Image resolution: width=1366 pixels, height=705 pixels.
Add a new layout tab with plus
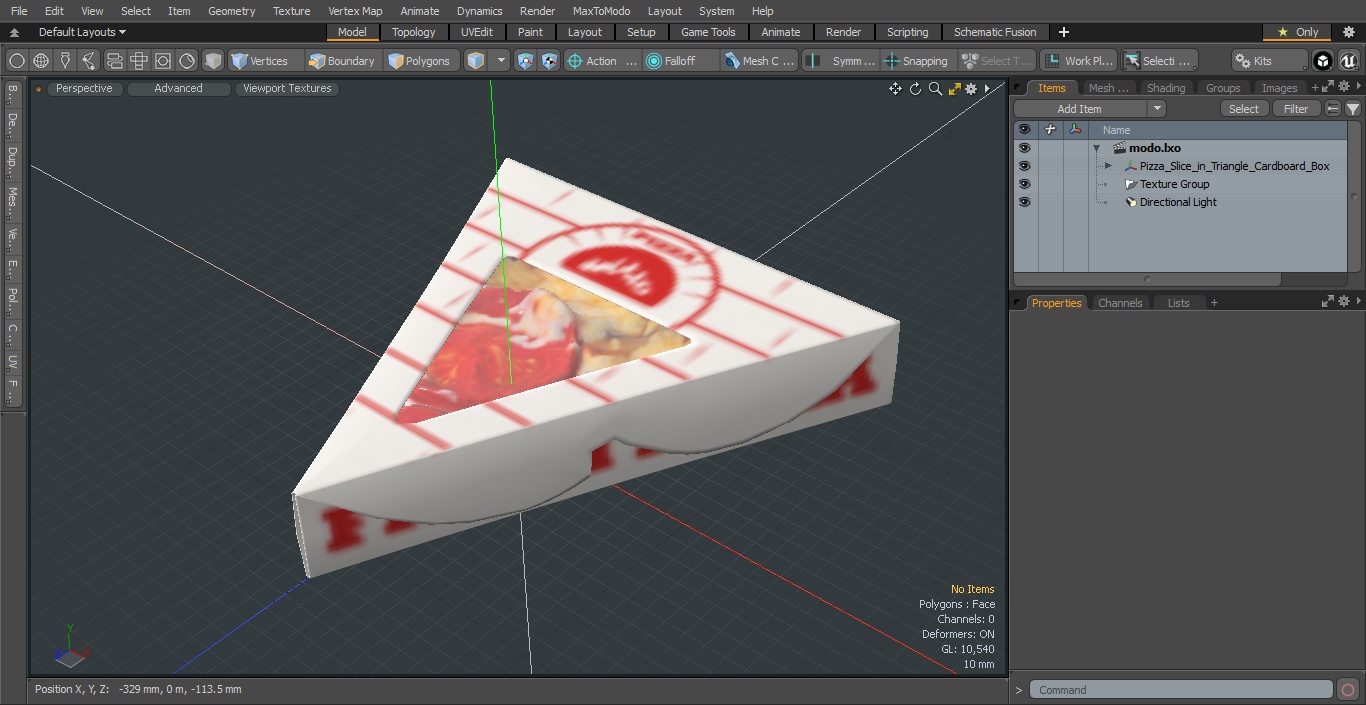click(x=1063, y=32)
